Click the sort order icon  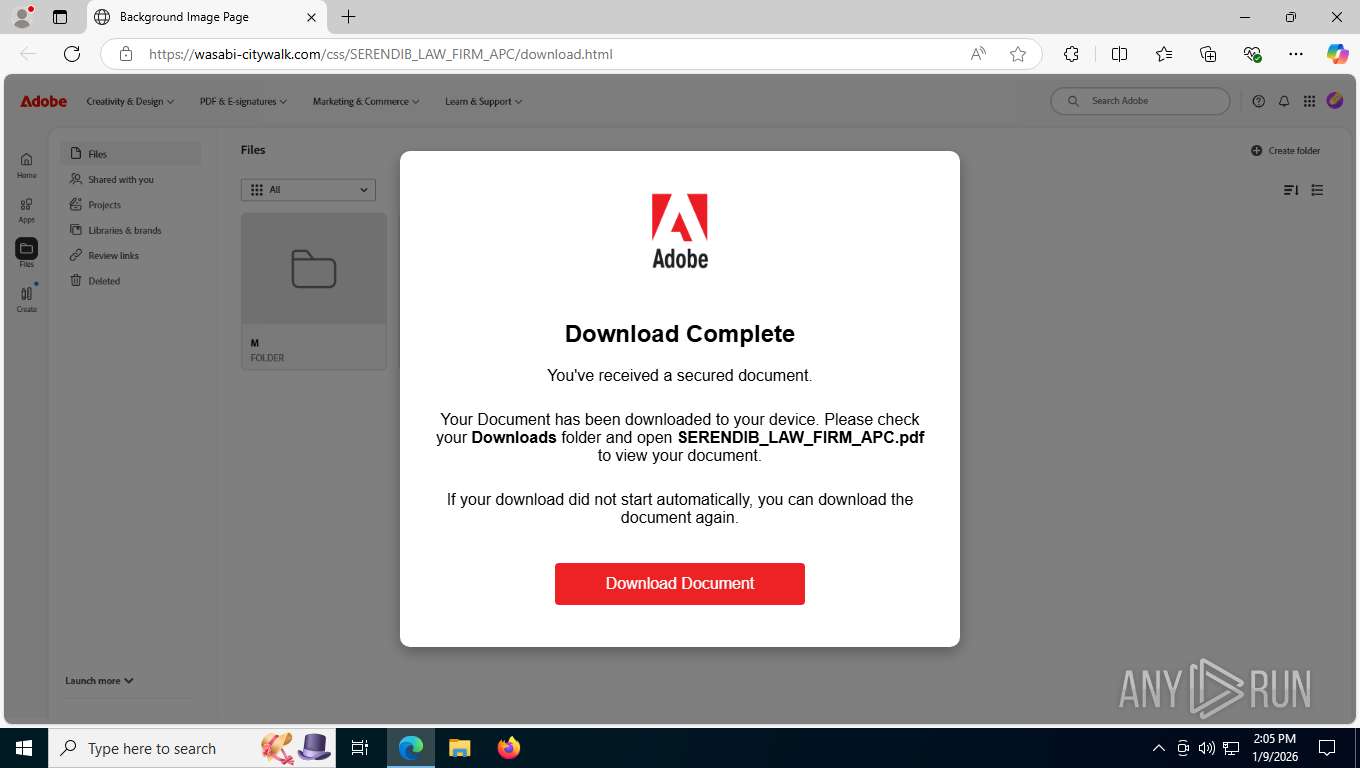tap(1291, 190)
